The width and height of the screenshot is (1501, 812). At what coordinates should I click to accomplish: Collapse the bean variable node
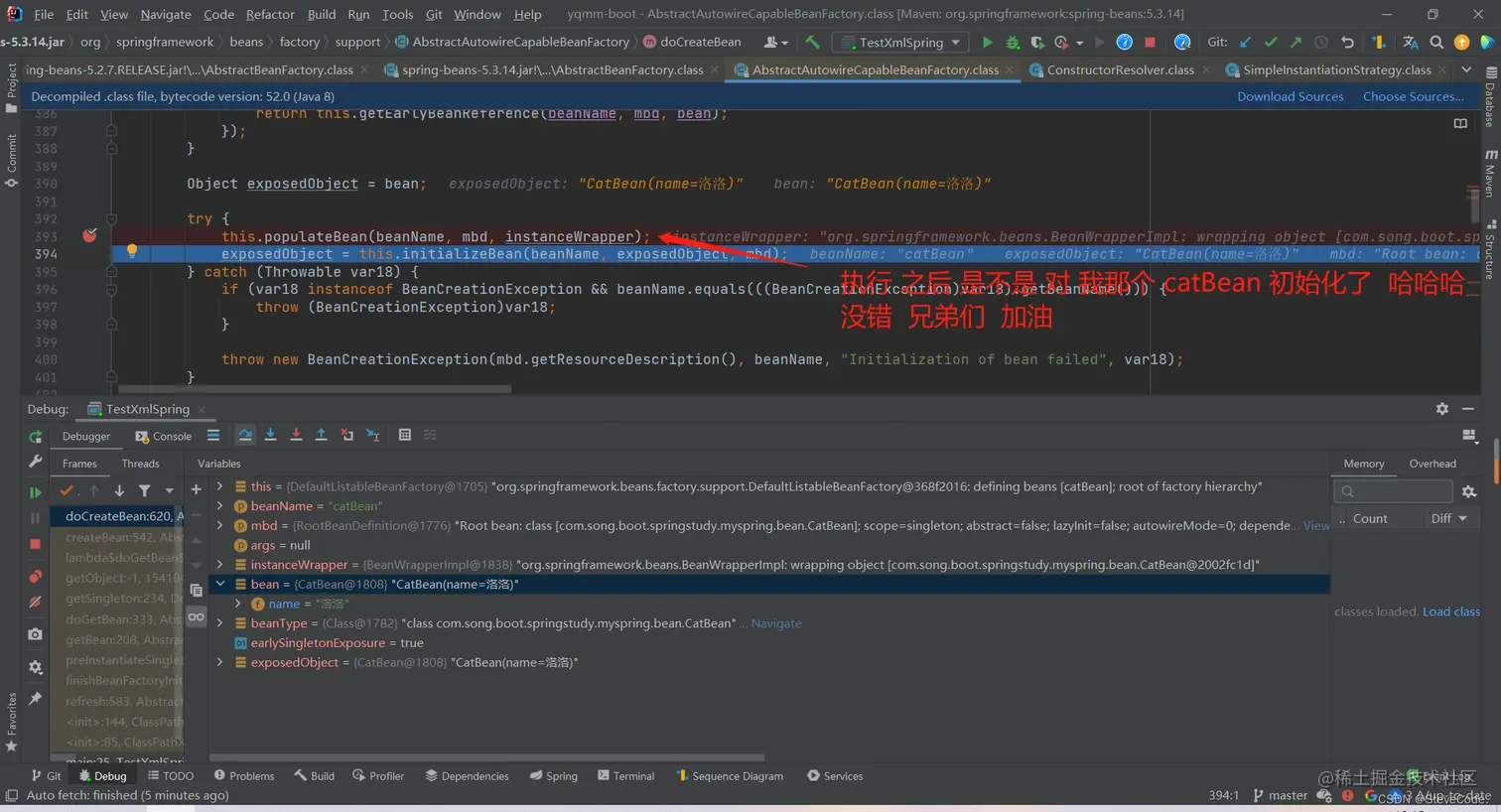tap(219, 584)
